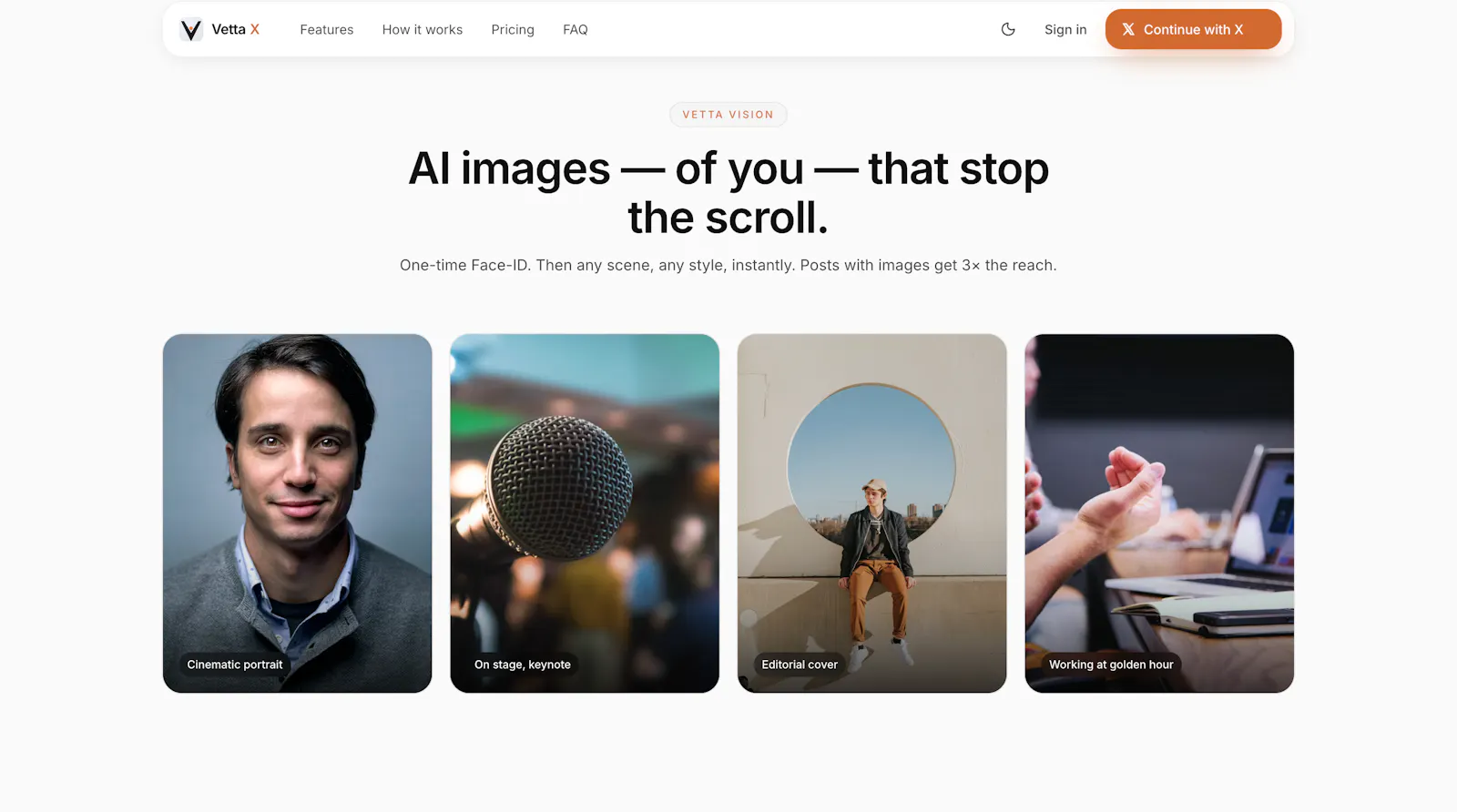Click the Sign in link

point(1065,29)
